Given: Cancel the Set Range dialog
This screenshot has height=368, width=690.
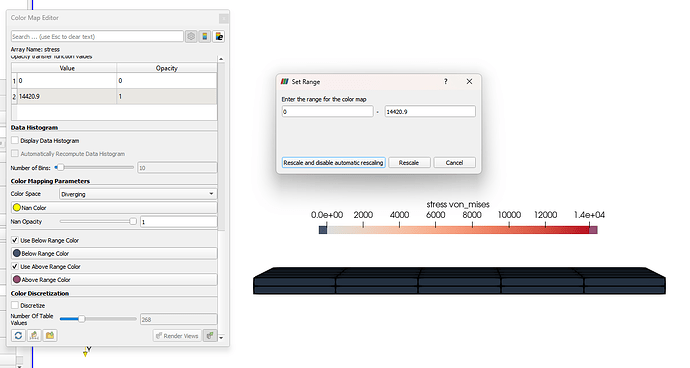Looking at the screenshot, I should (x=454, y=162).
